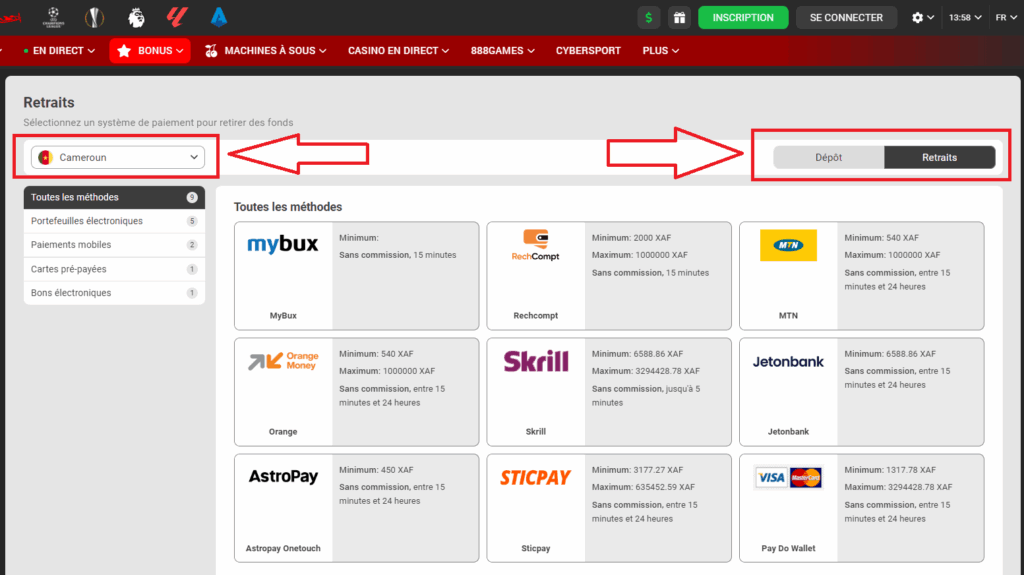Viewport: 1024px width, 575px height.
Task: Open the settings gear menu
Action: click(x=922, y=18)
